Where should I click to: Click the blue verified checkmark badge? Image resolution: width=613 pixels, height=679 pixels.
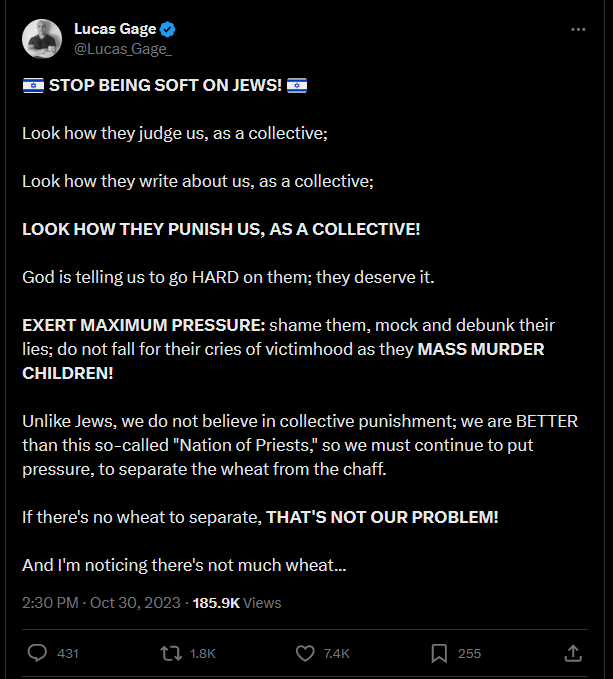(168, 29)
